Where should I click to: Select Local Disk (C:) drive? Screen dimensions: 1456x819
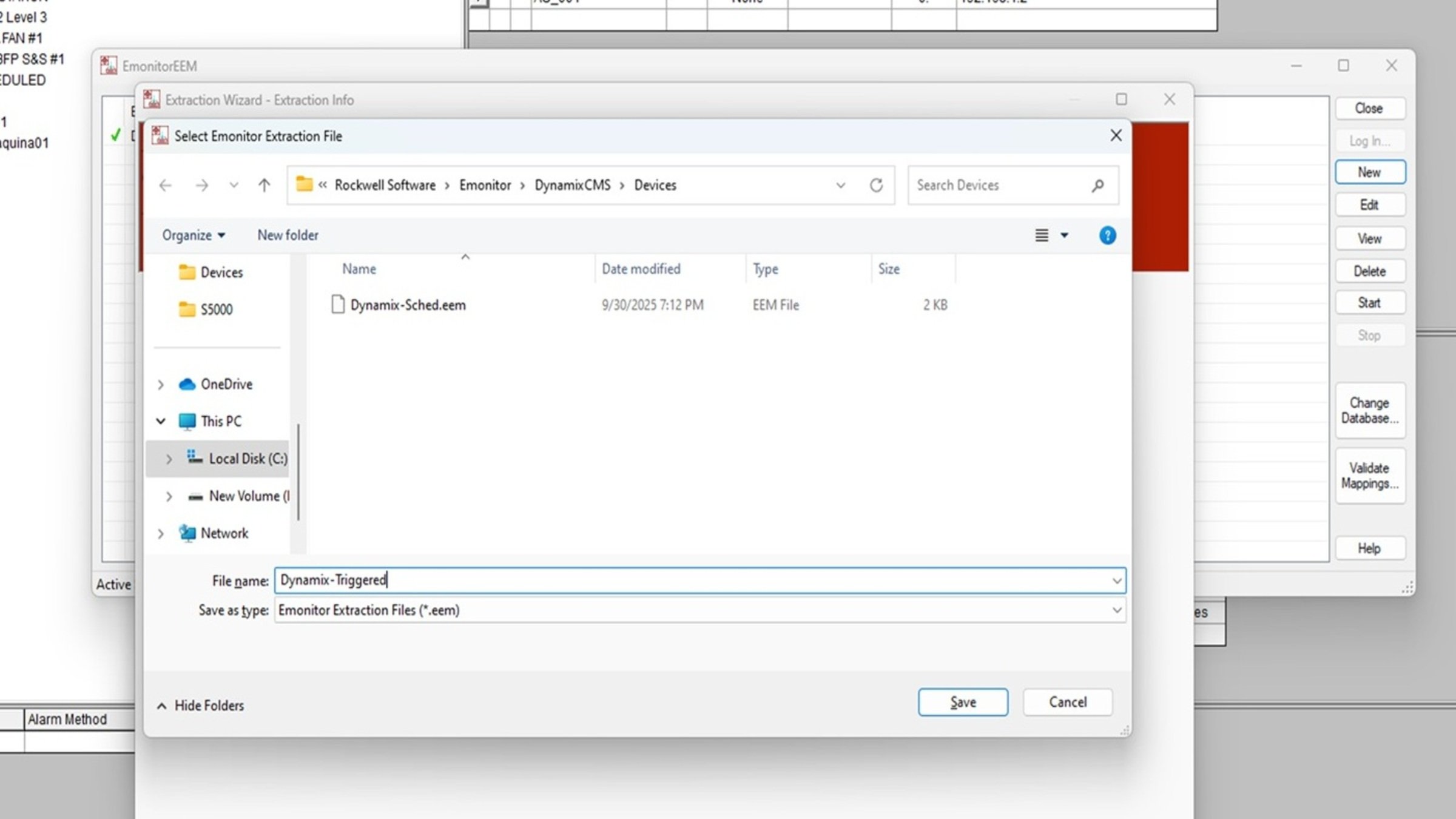tap(248, 459)
